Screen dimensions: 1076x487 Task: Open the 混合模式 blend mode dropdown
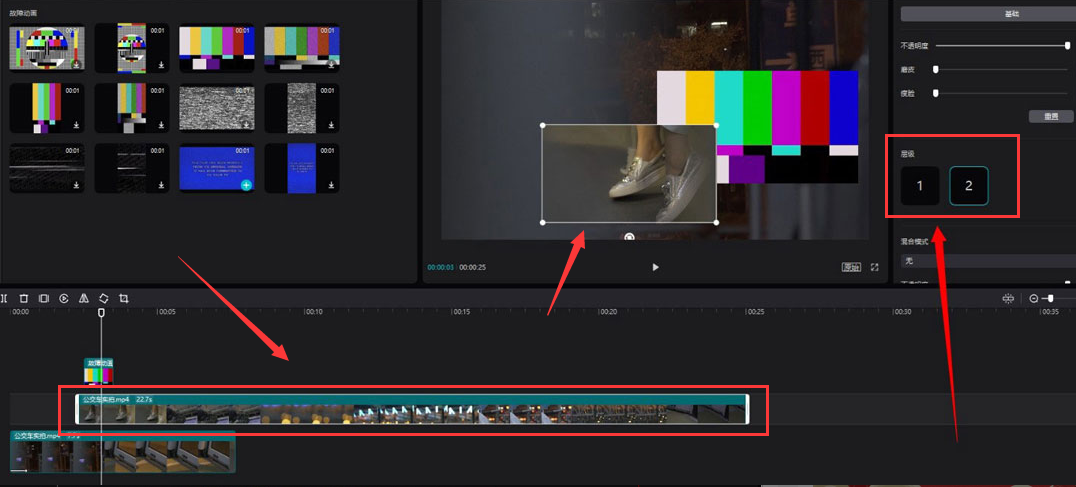click(x=985, y=261)
